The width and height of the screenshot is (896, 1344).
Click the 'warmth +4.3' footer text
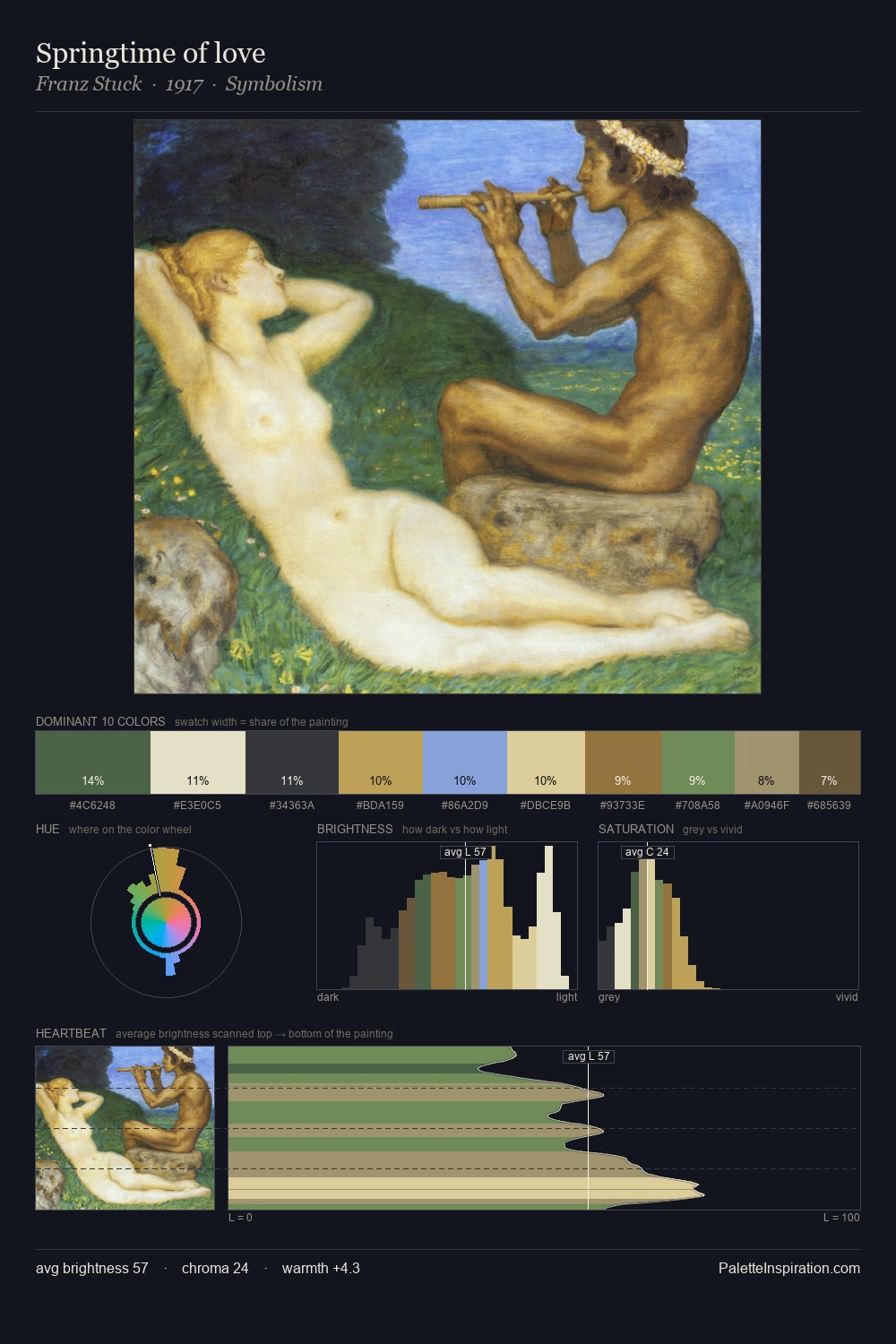tap(321, 1268)
